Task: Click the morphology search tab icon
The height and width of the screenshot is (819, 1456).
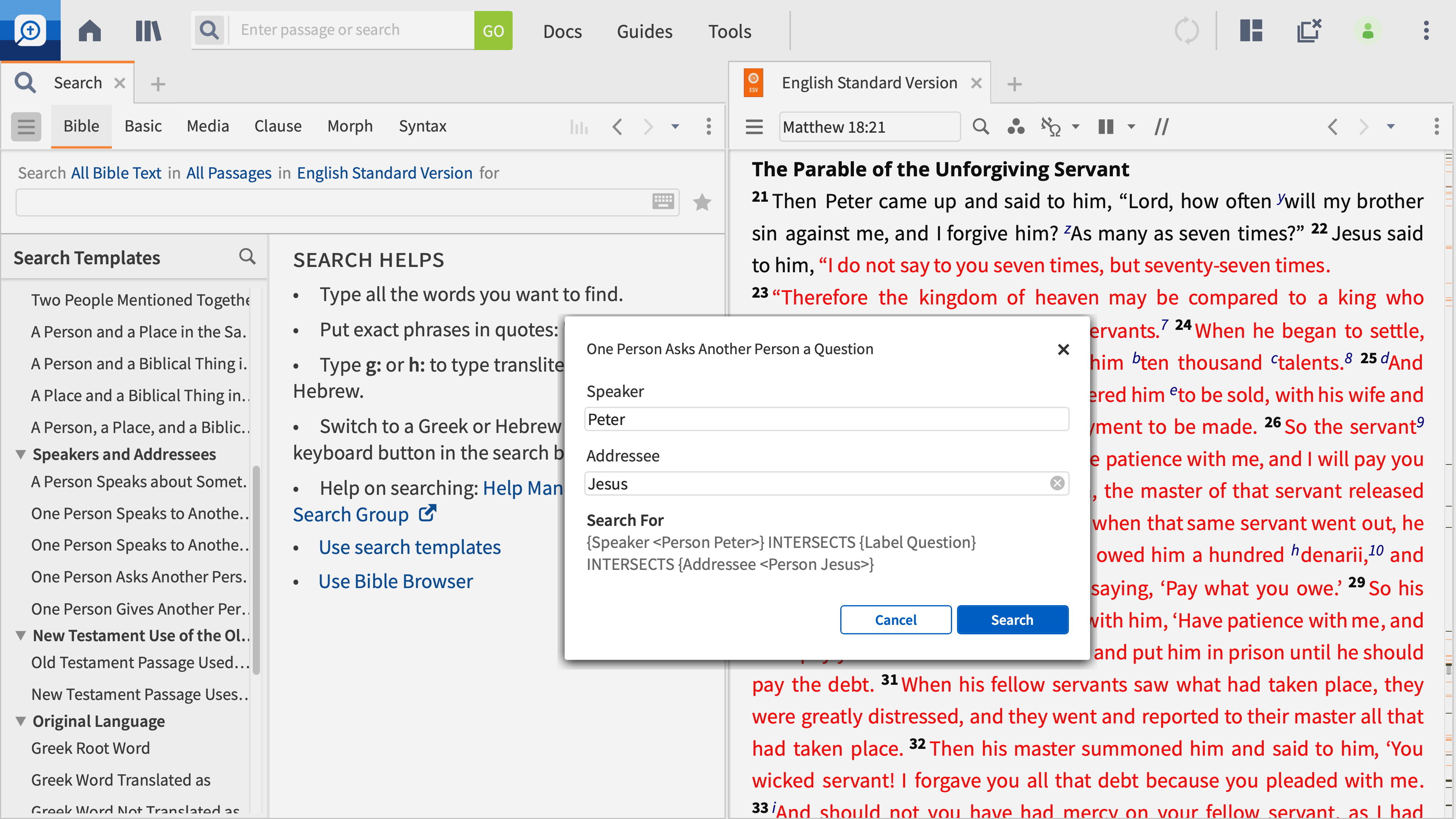Action: click(349, 126)
